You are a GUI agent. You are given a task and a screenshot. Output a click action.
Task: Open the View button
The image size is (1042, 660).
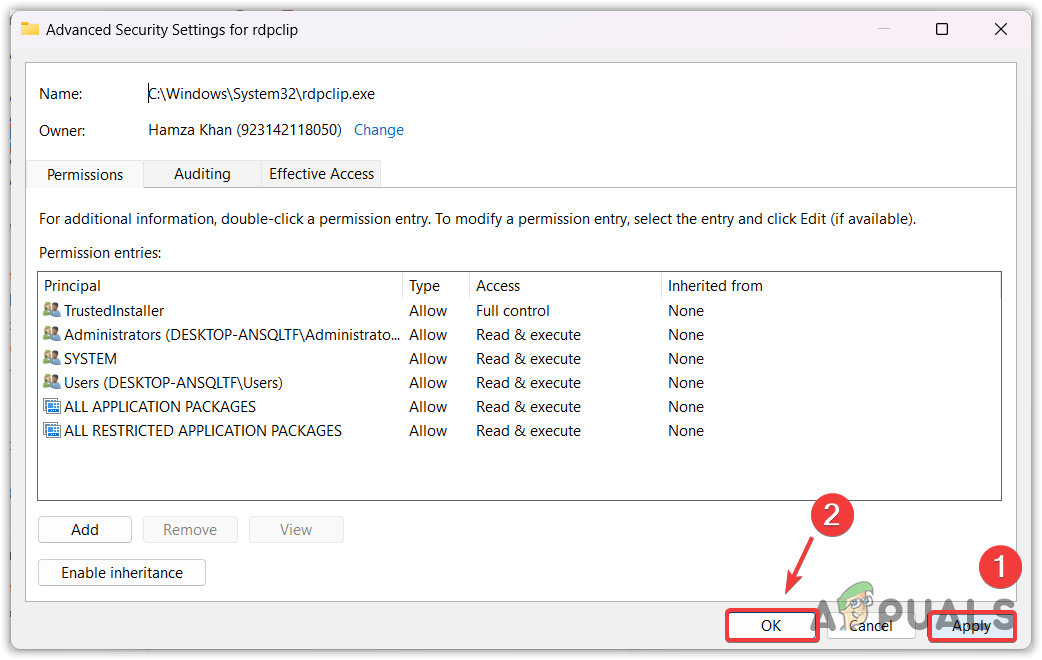click(296, 529)
